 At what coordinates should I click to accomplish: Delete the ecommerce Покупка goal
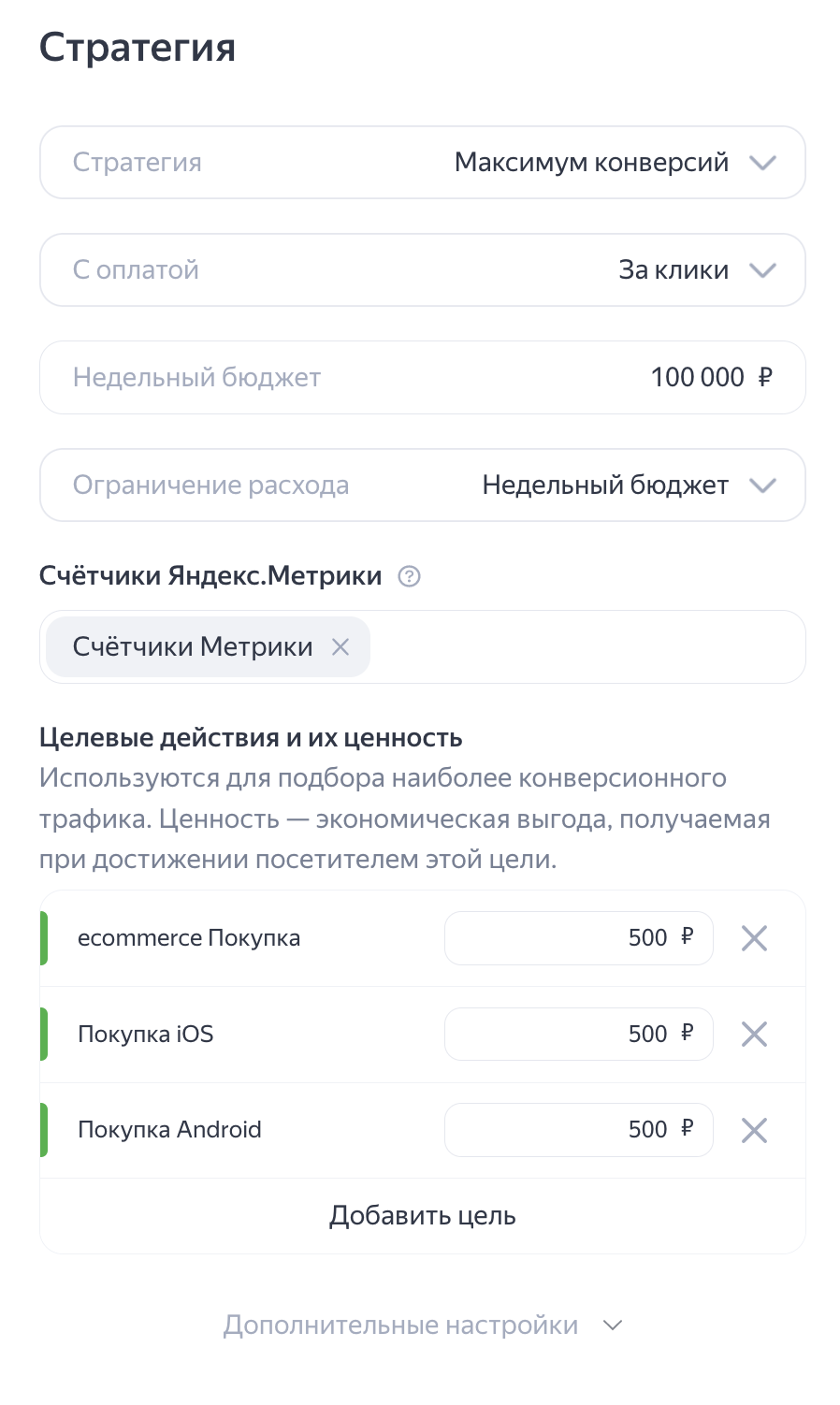pyautogui.click(x=754, y=938)
